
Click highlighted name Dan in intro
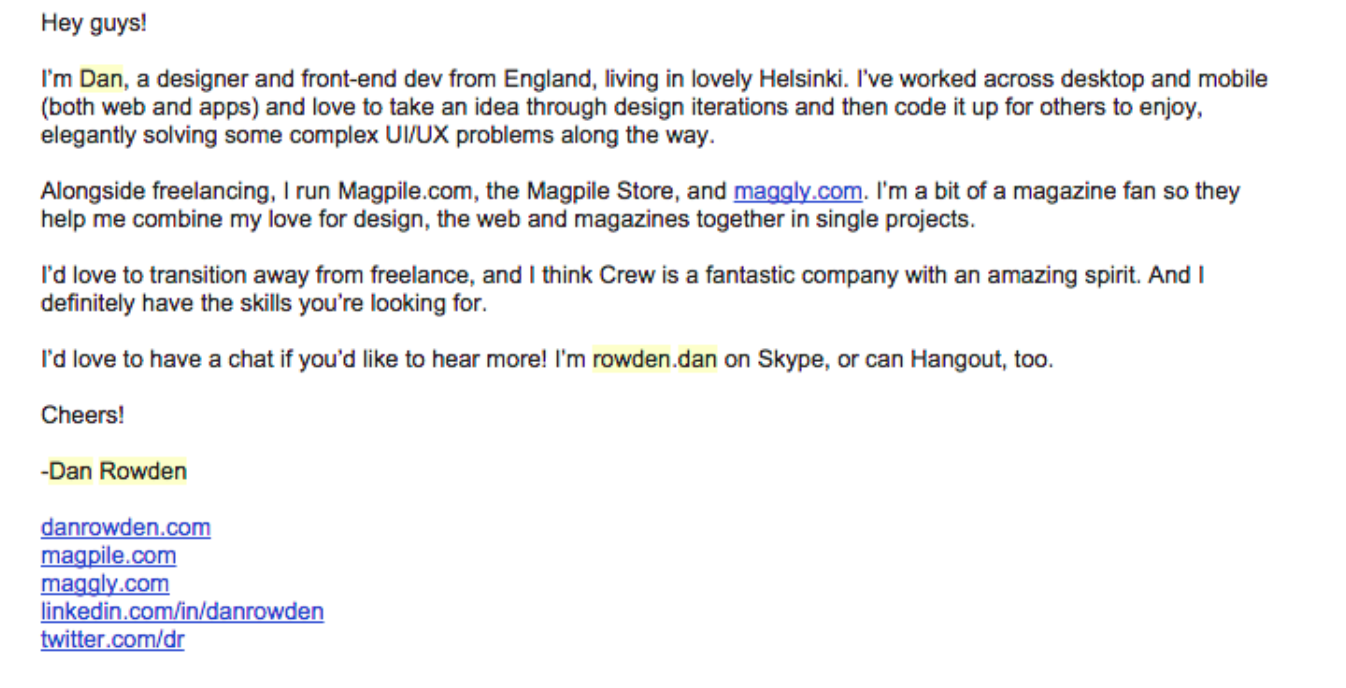tap(101, 79)
